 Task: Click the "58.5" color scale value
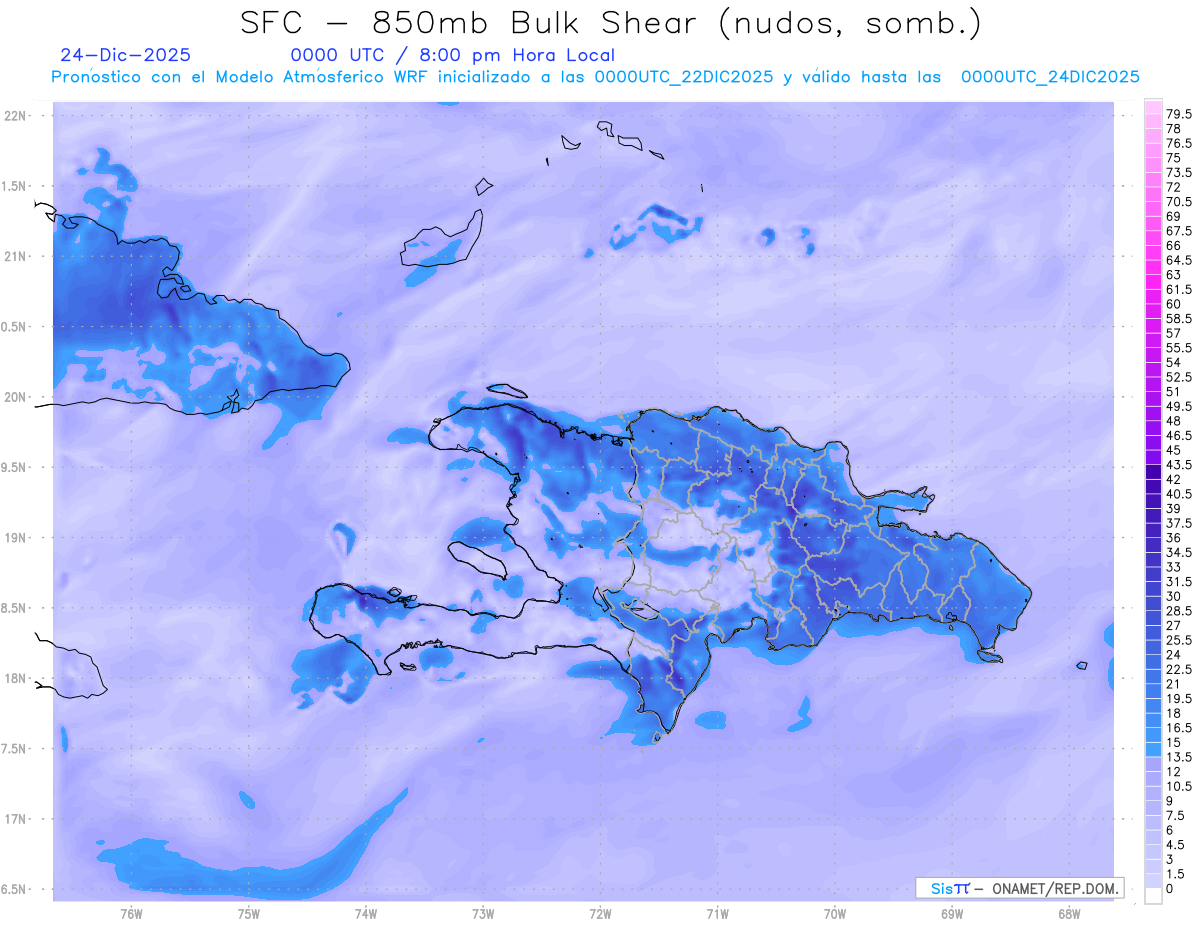1179,318
